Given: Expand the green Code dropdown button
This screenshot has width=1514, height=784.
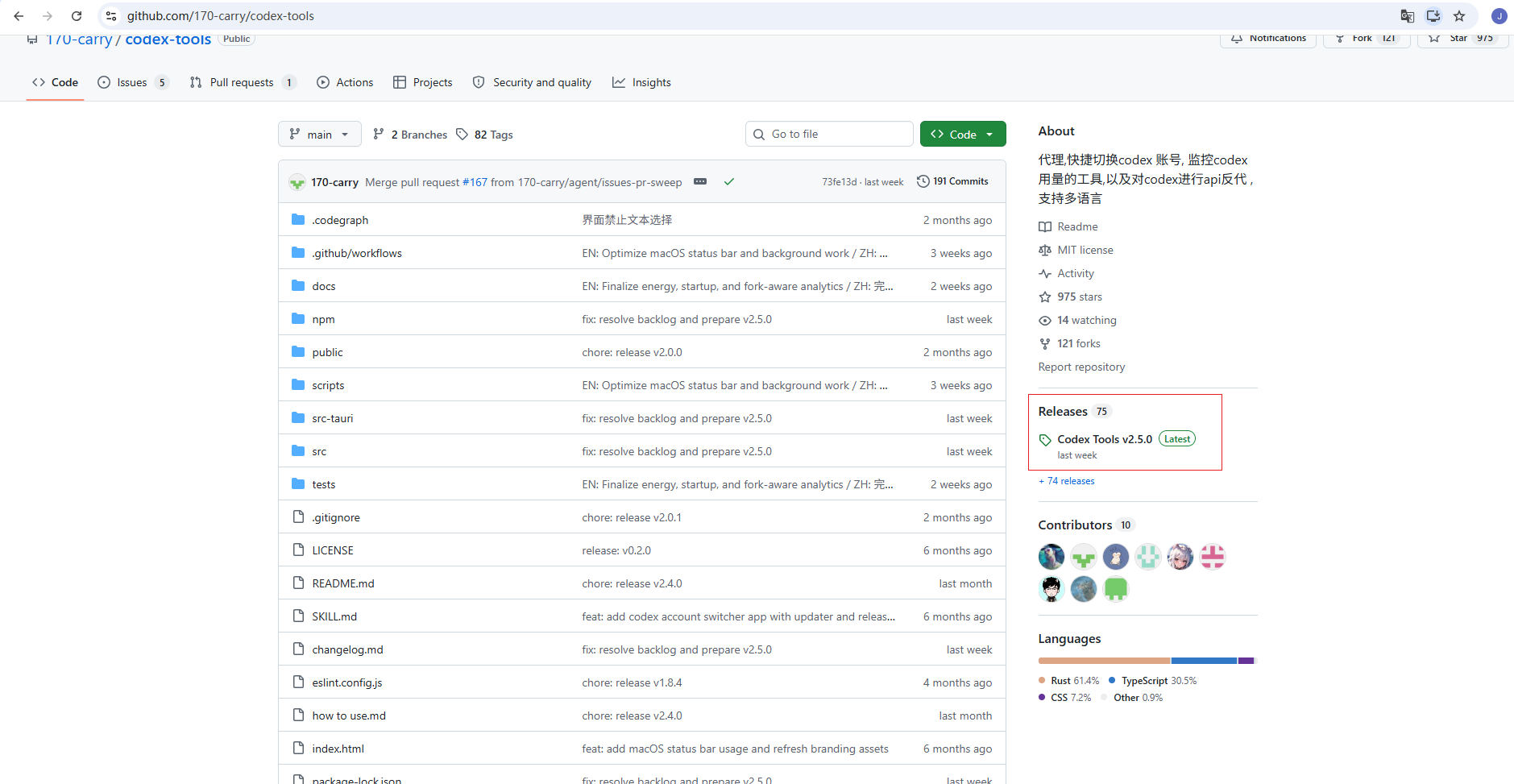Looking at the screenshot, I should pos(963,134).
